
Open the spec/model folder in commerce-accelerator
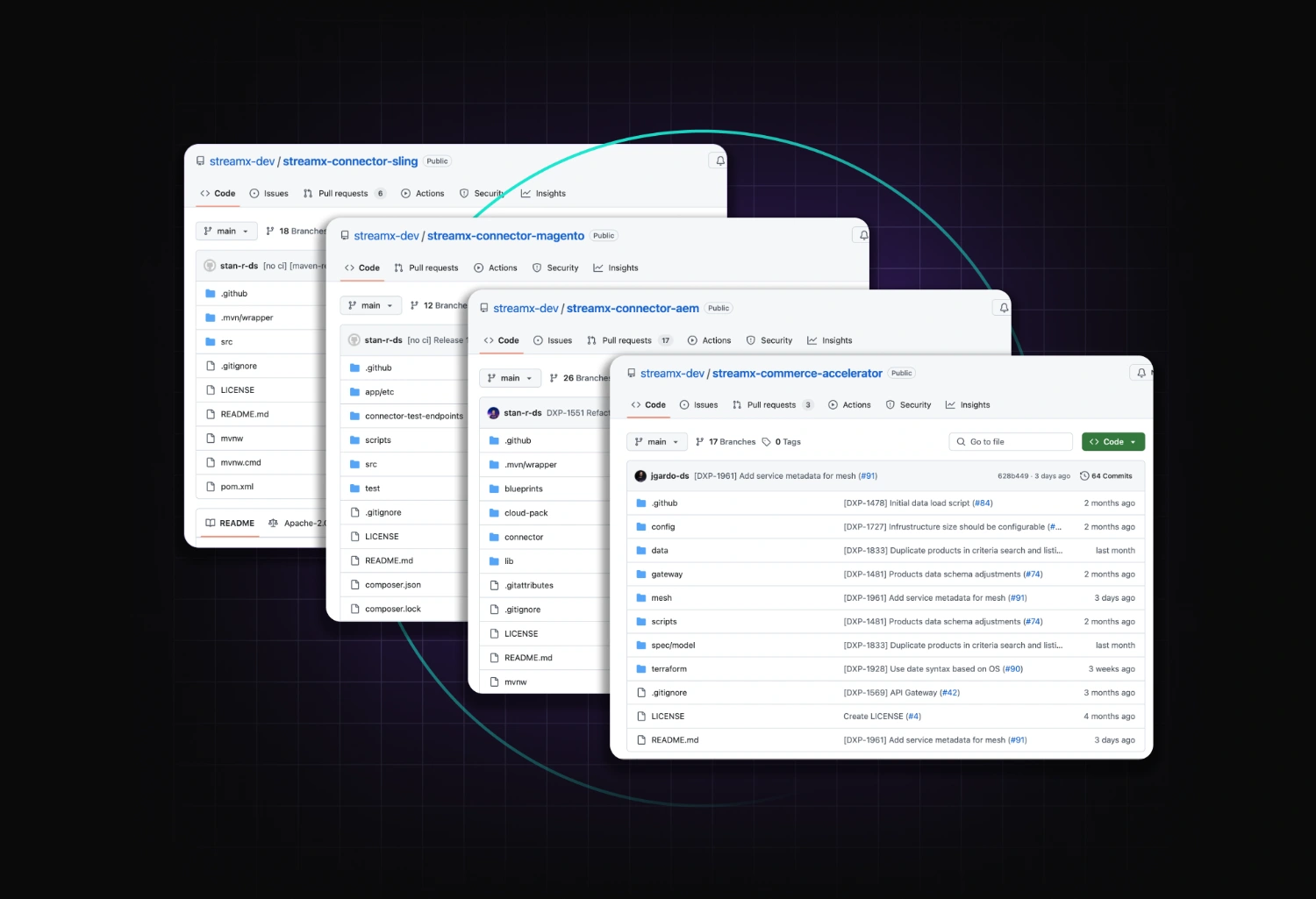click(x=673, y=645)
